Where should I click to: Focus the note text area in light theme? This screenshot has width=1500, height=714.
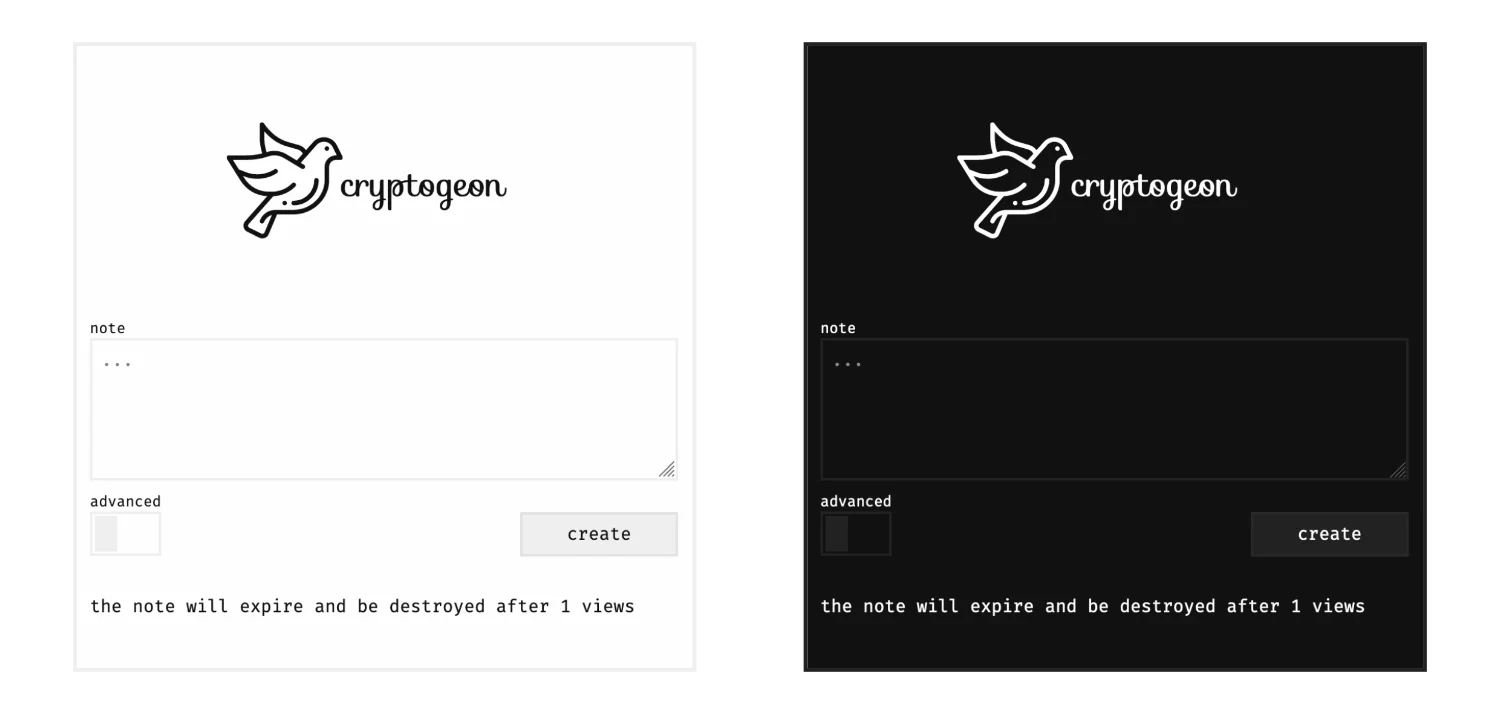pos(384,409)
